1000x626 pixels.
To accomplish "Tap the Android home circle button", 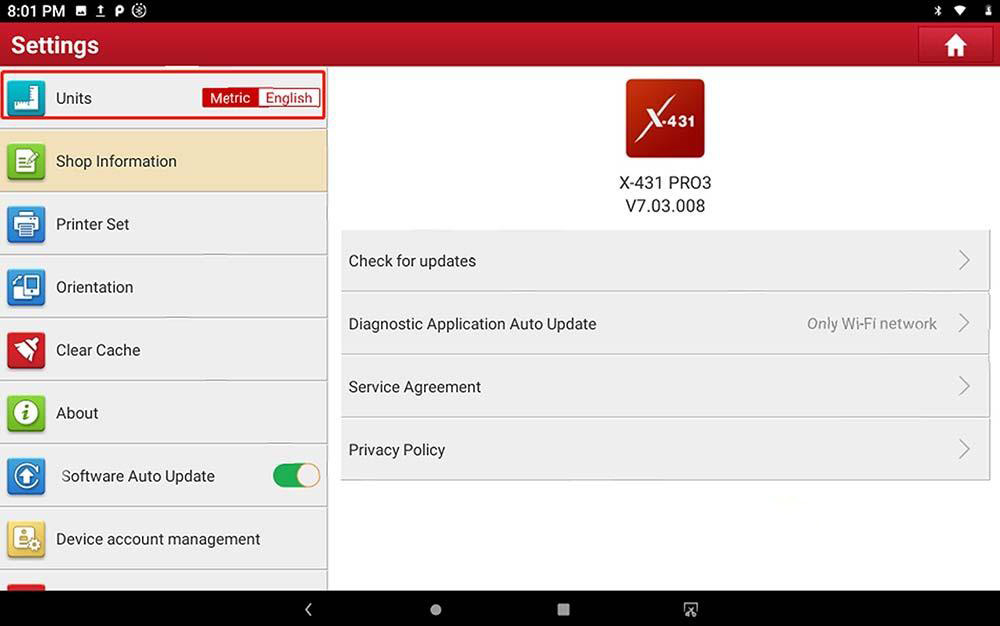I will 436,610.
